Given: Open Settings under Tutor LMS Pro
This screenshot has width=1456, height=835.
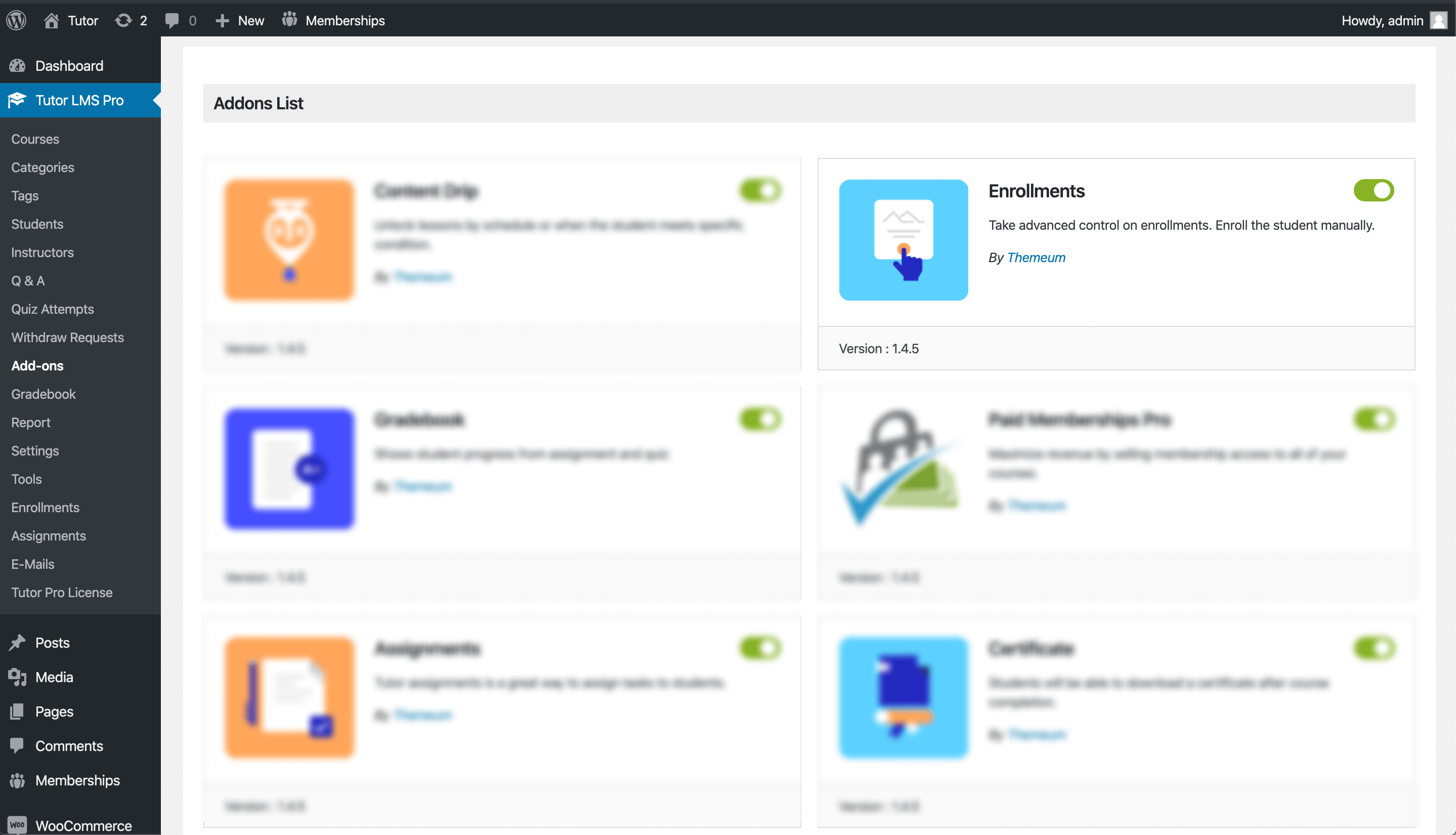Looking at the screenshot, I should tap(34, 451).
